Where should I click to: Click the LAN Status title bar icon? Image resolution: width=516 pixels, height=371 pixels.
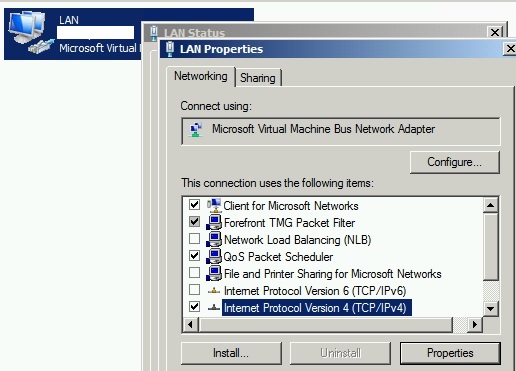tap(153, 33)
